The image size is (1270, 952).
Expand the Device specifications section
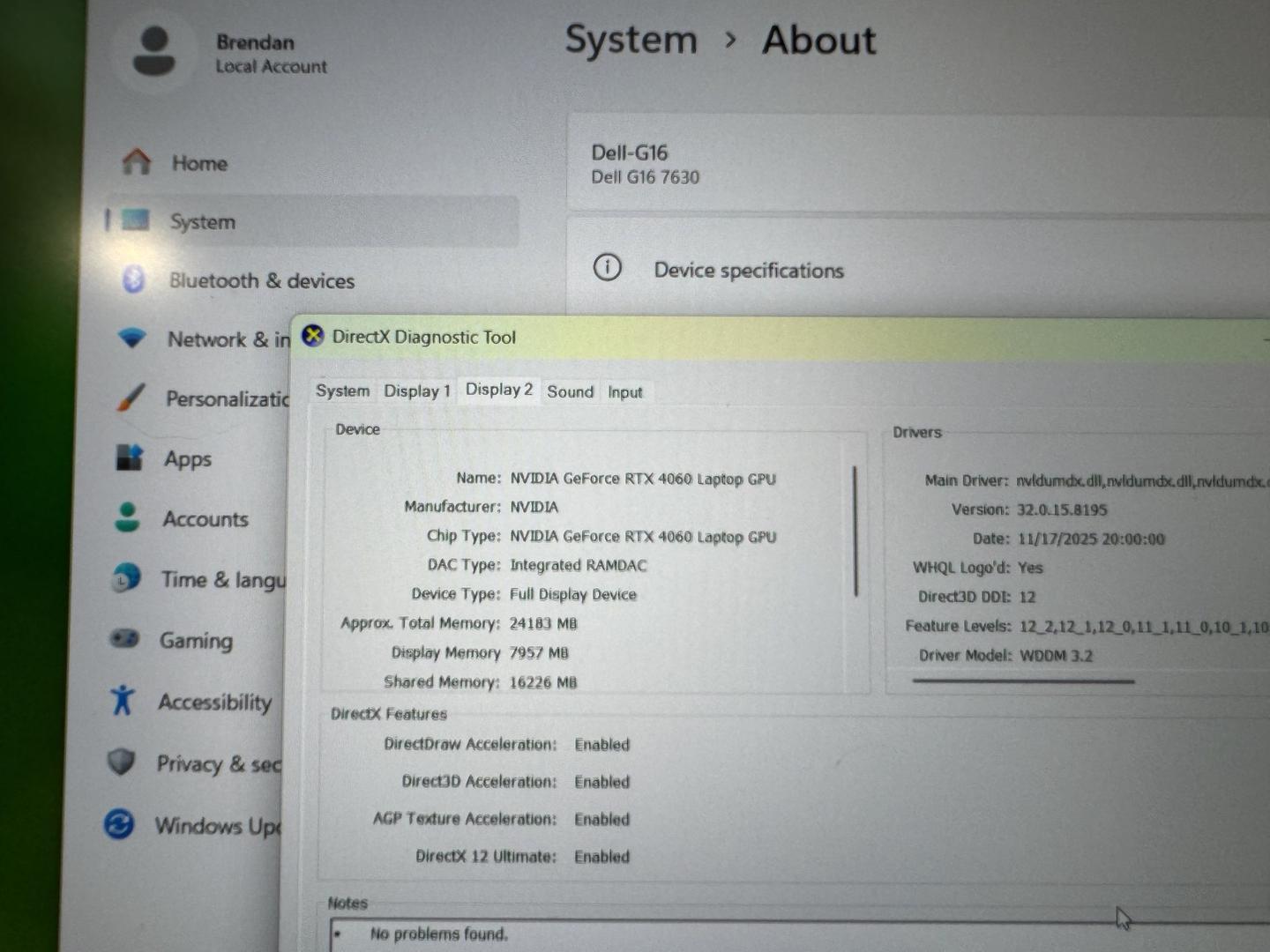(748, 270)
